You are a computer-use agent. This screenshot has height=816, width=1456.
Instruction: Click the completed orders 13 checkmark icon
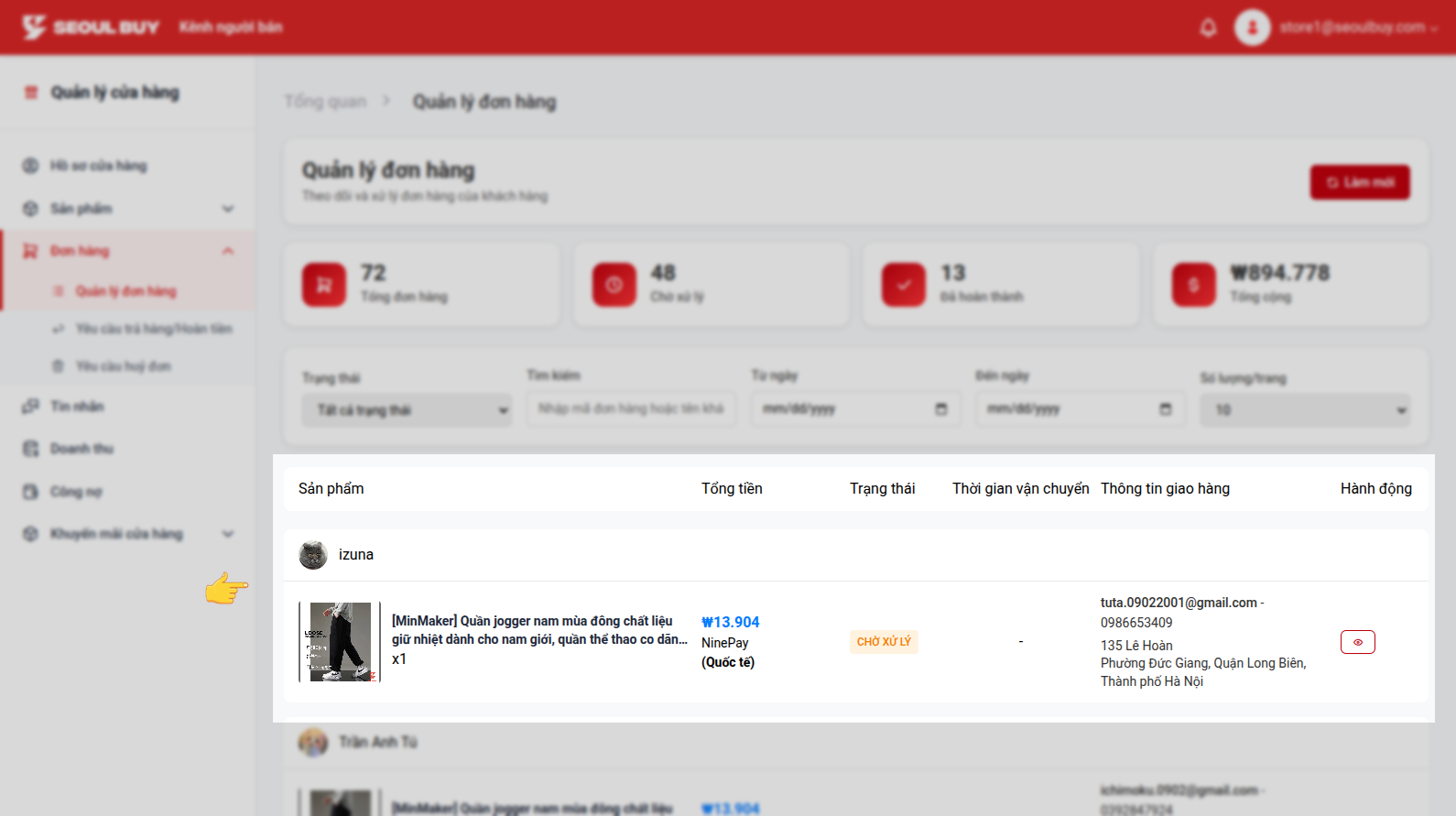point(903,285)
